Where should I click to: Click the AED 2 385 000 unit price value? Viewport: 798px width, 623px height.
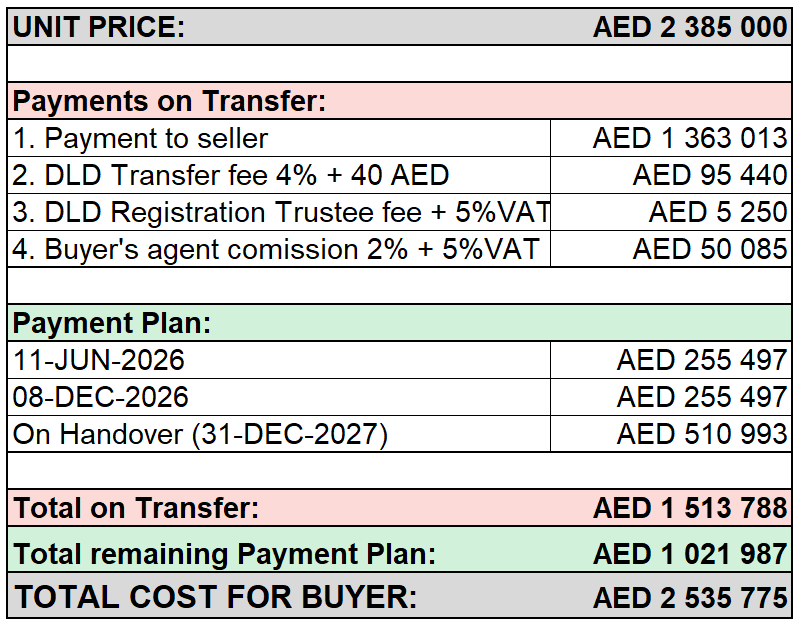pyautogui.click(x=690, y=26)
